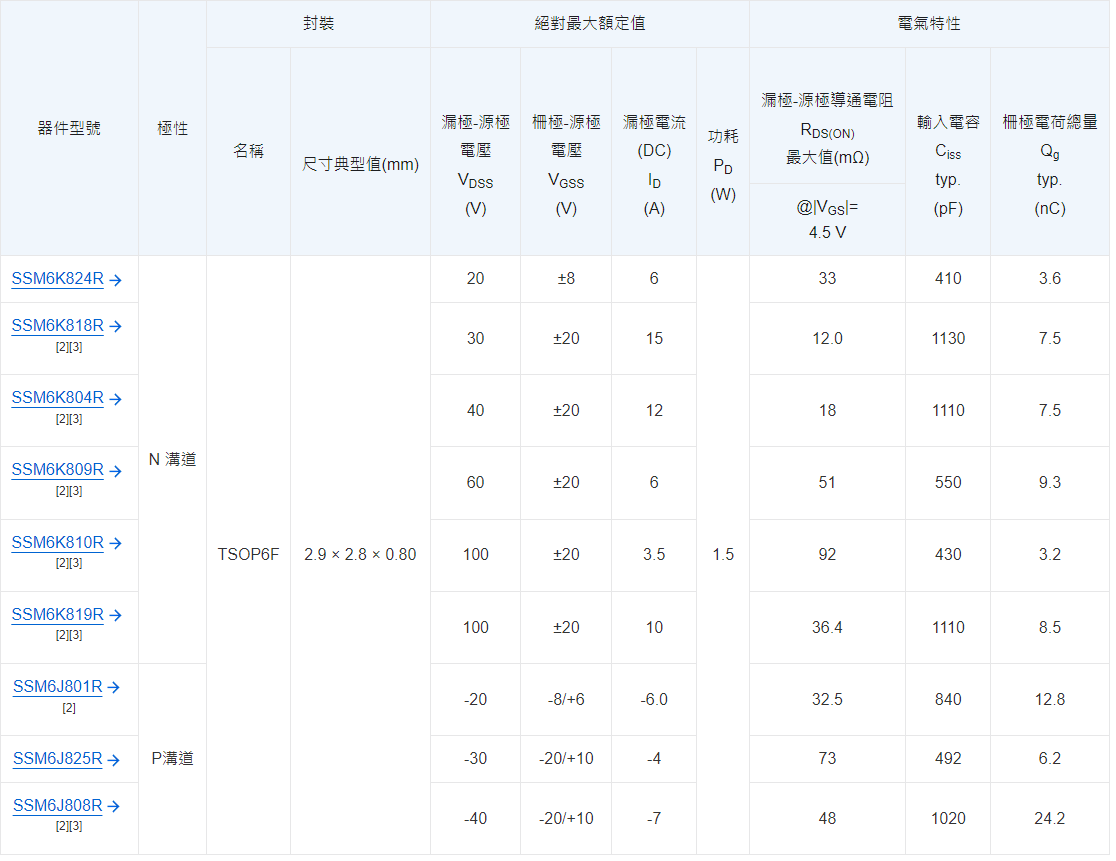Click the arrow icon next to SSM6J801R
1116x861 pixels.
(114, 688)
